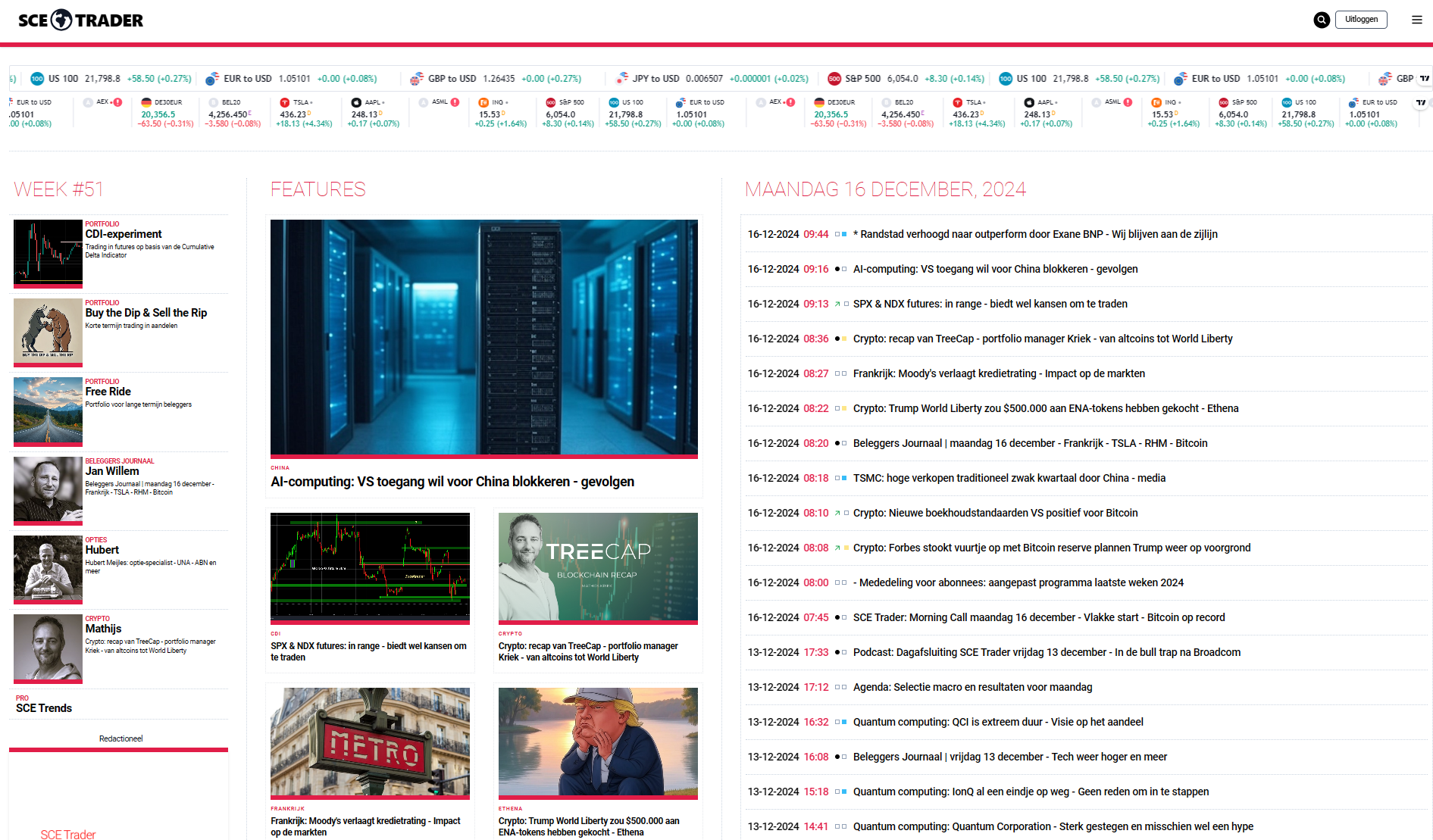Open Nieuwe boekhoudstandaarden Bitcoin news item
Viewport: 1433px width, 840px height.
tap(996, 514)
